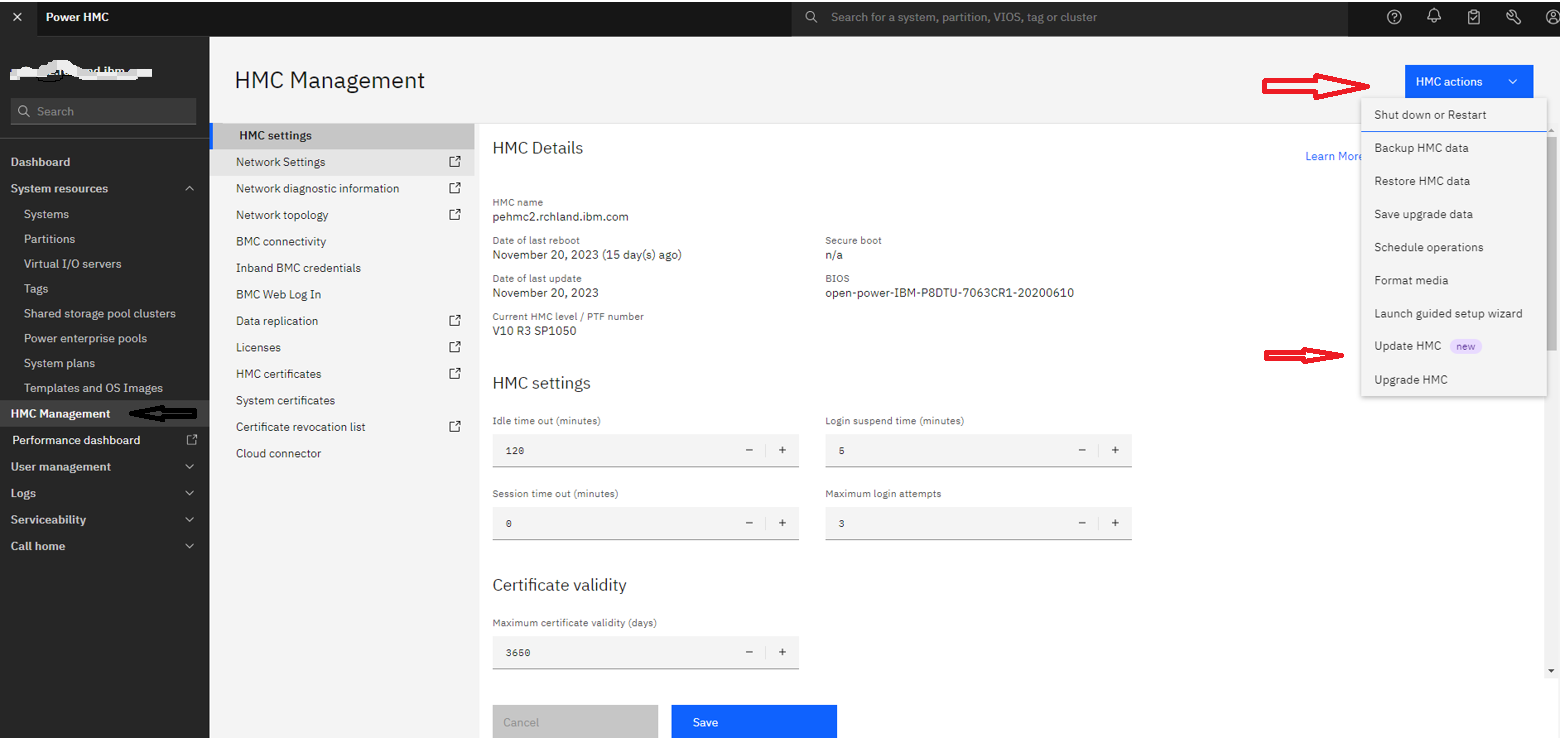Choose Restore HMC data
1560x741 pixels.
(x=1454, y=181)
